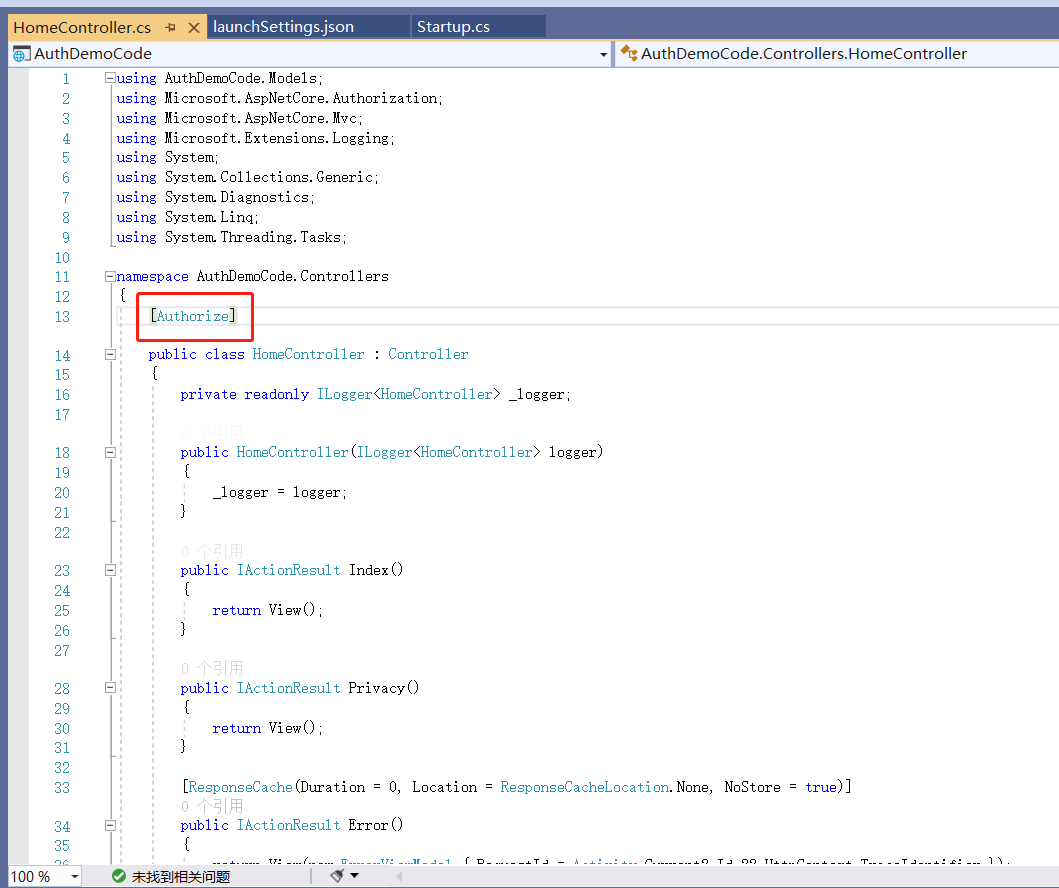Click line number 13 in the gutter
The height and width of the screenshot is (888, 1059).
pyautogui.click(x=62, y=317)
